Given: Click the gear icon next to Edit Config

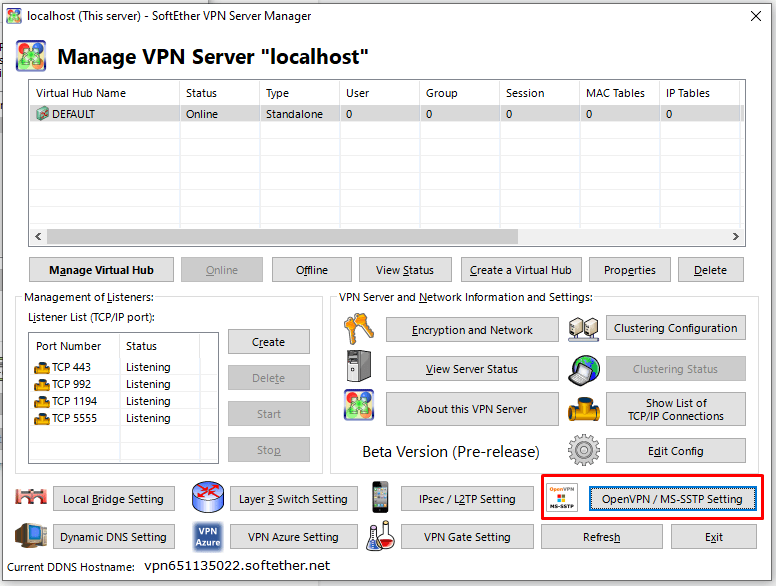Looking at the screenshot, I should (583, 450).
